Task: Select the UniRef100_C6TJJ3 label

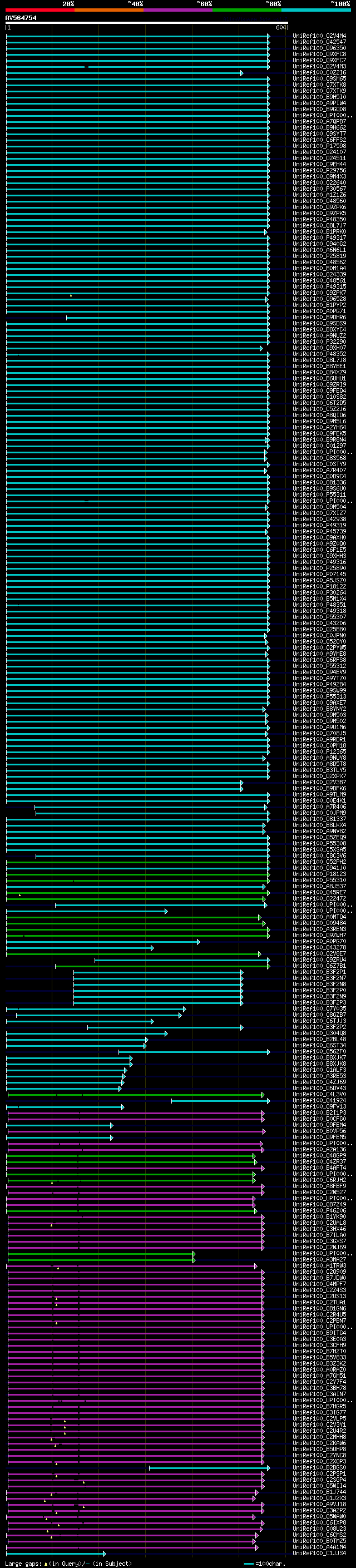Action: pyautogui.click(x=319, y=1021)
